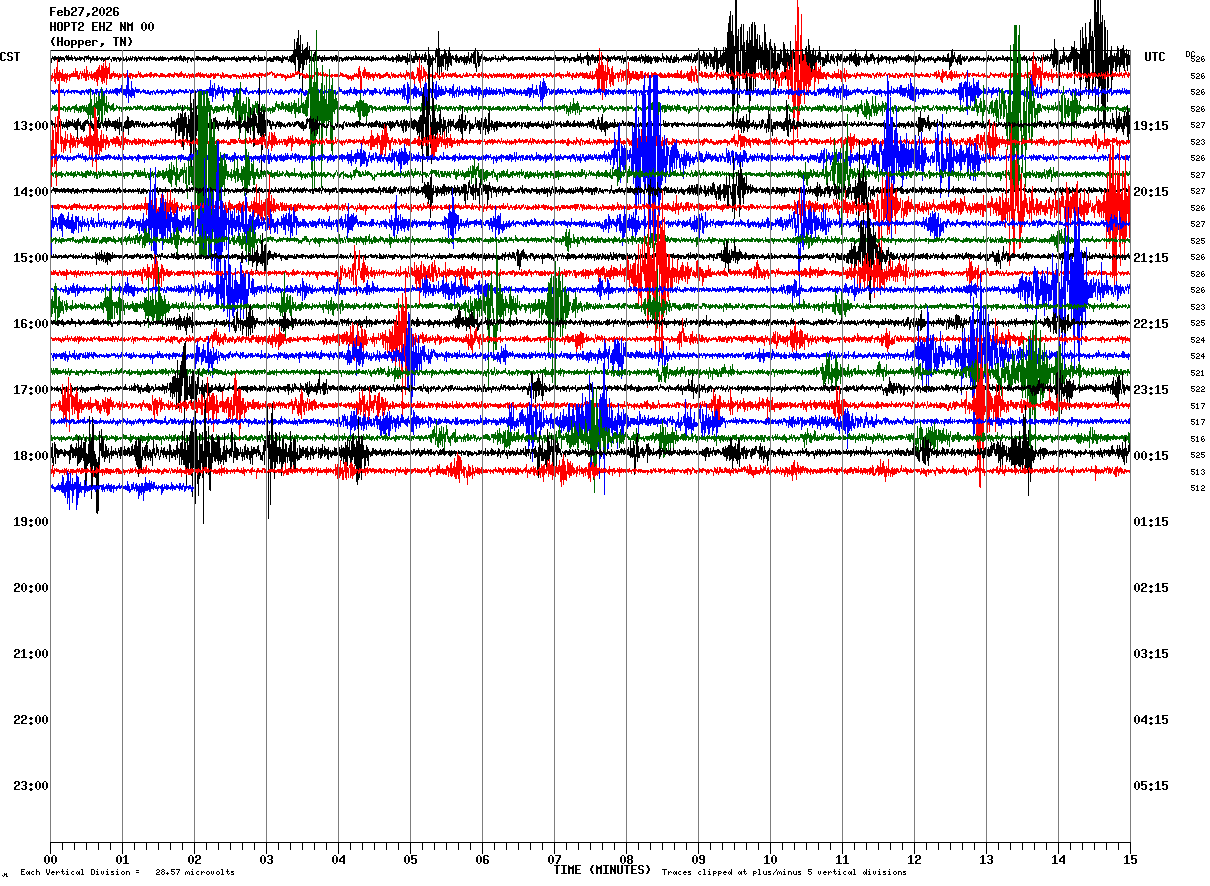
Task: Click the 15 minute axis tick label
Action: (1130, 859)
